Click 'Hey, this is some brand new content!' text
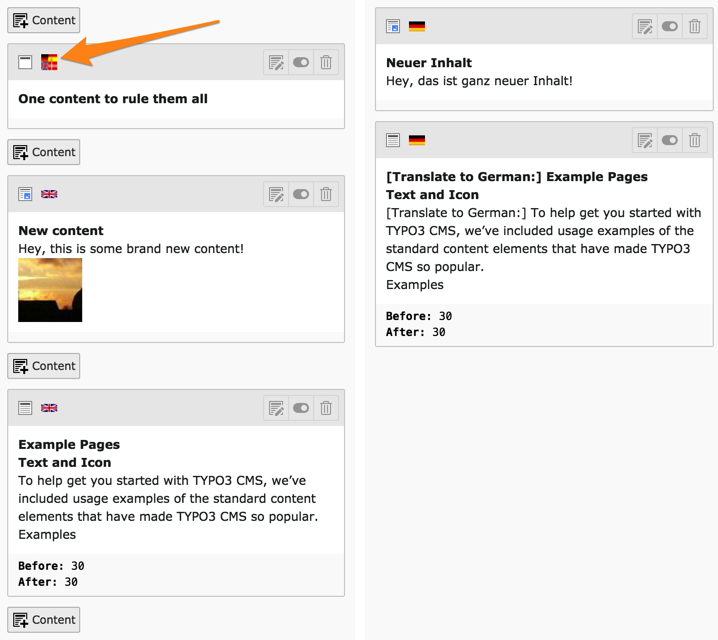 pyautogui.click(x=131, y=249)
